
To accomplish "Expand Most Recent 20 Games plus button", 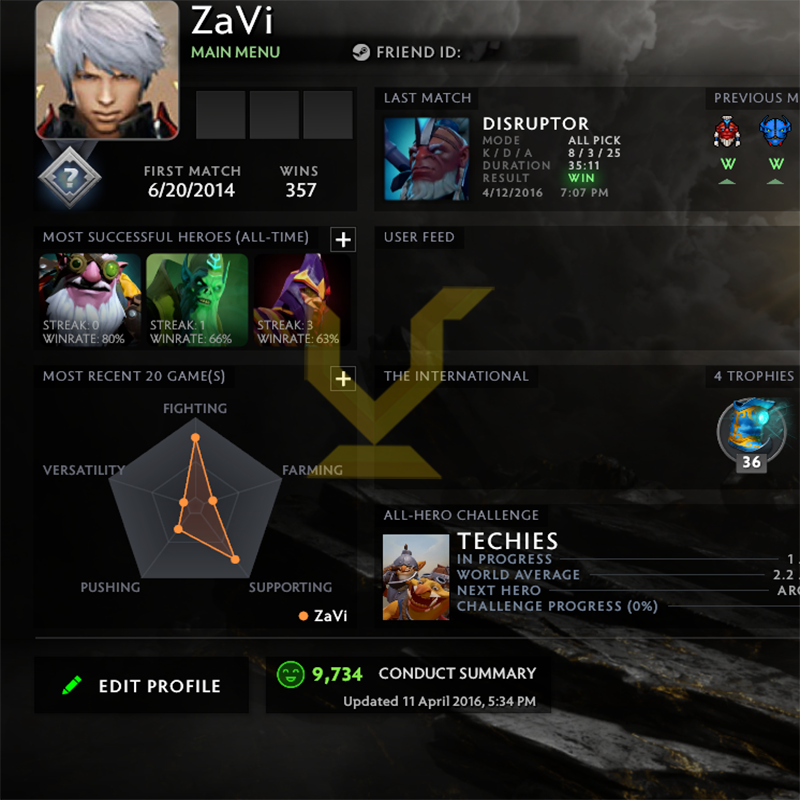I will 343,379.
